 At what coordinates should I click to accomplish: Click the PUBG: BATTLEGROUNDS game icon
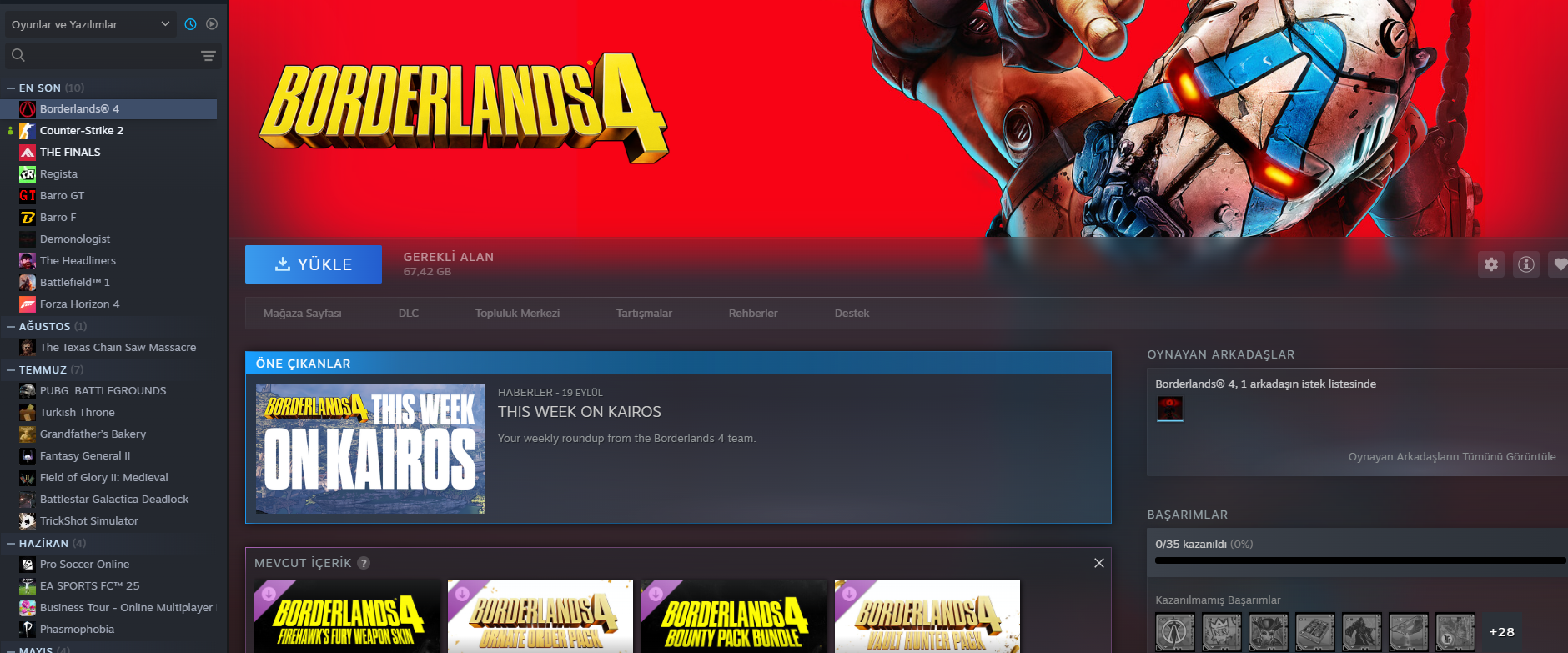[x=28, y=390]
